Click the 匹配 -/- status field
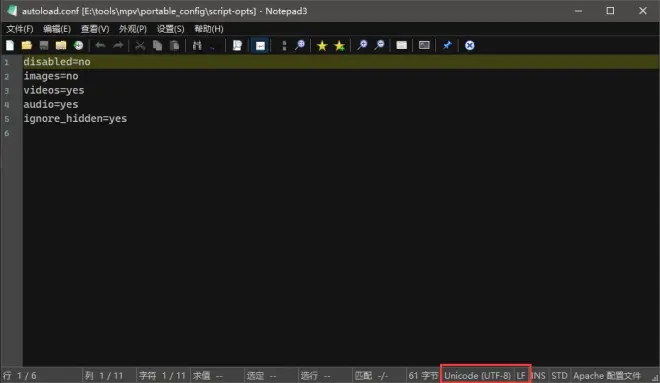 point(379,375)
